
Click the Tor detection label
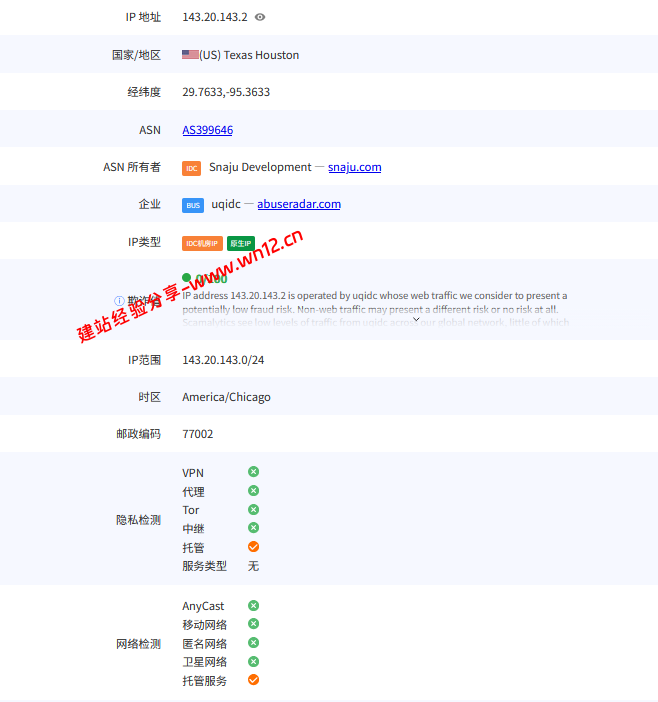pos(191,510)
